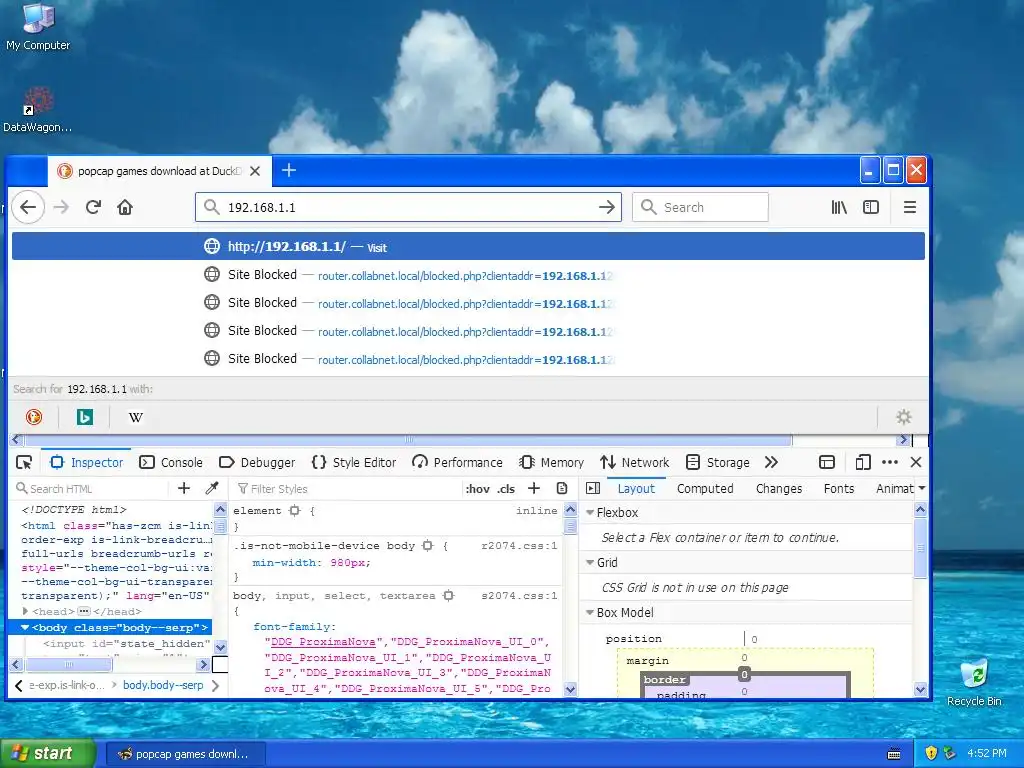Click body.body--serp breadcrumb

163,685
